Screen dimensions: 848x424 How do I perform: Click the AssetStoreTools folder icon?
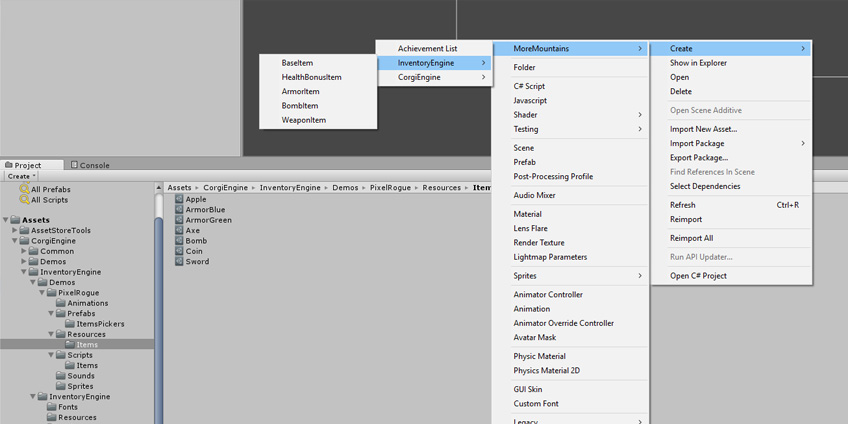pos(25,230)
